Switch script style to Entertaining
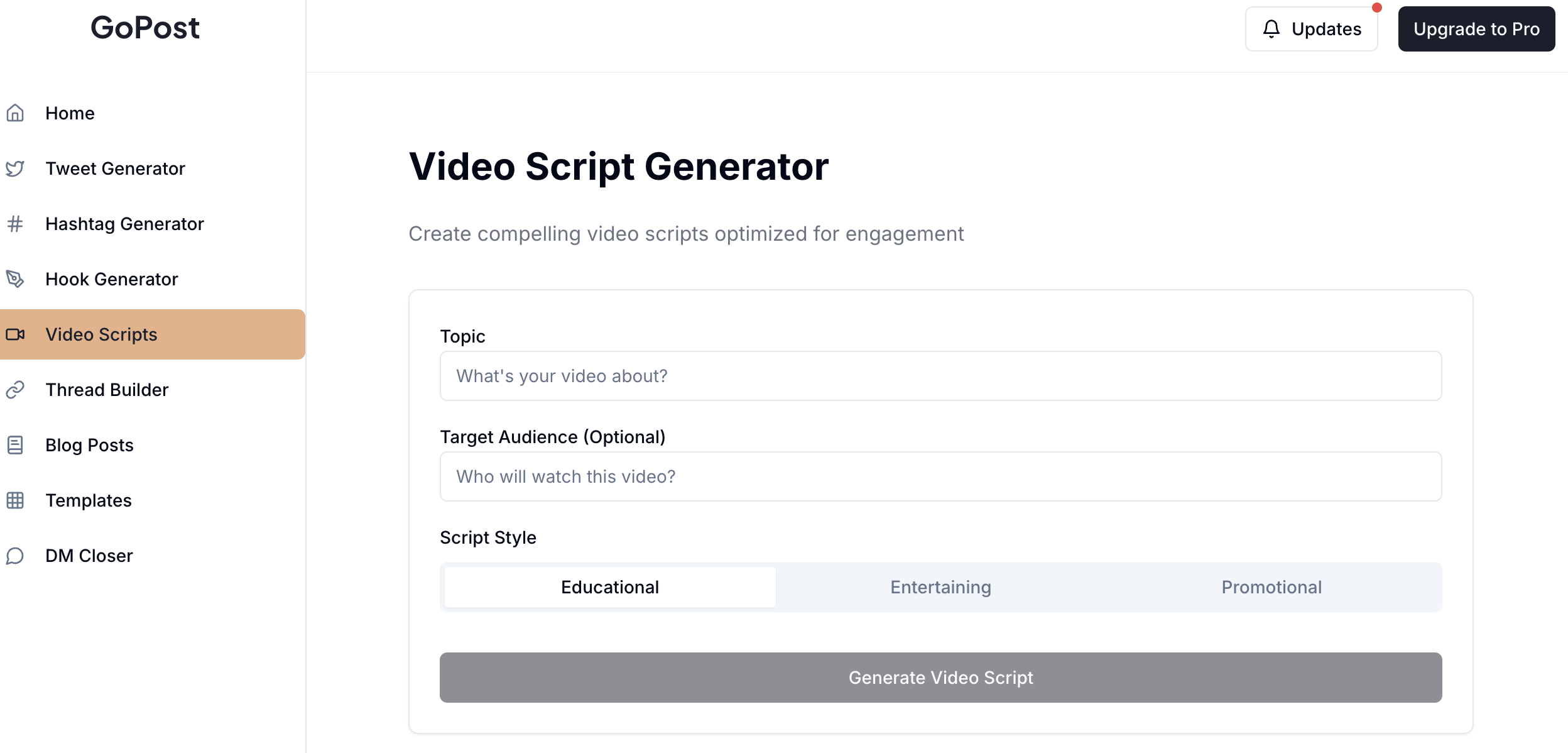This screenshot has height=753, width=1568. 940,587
